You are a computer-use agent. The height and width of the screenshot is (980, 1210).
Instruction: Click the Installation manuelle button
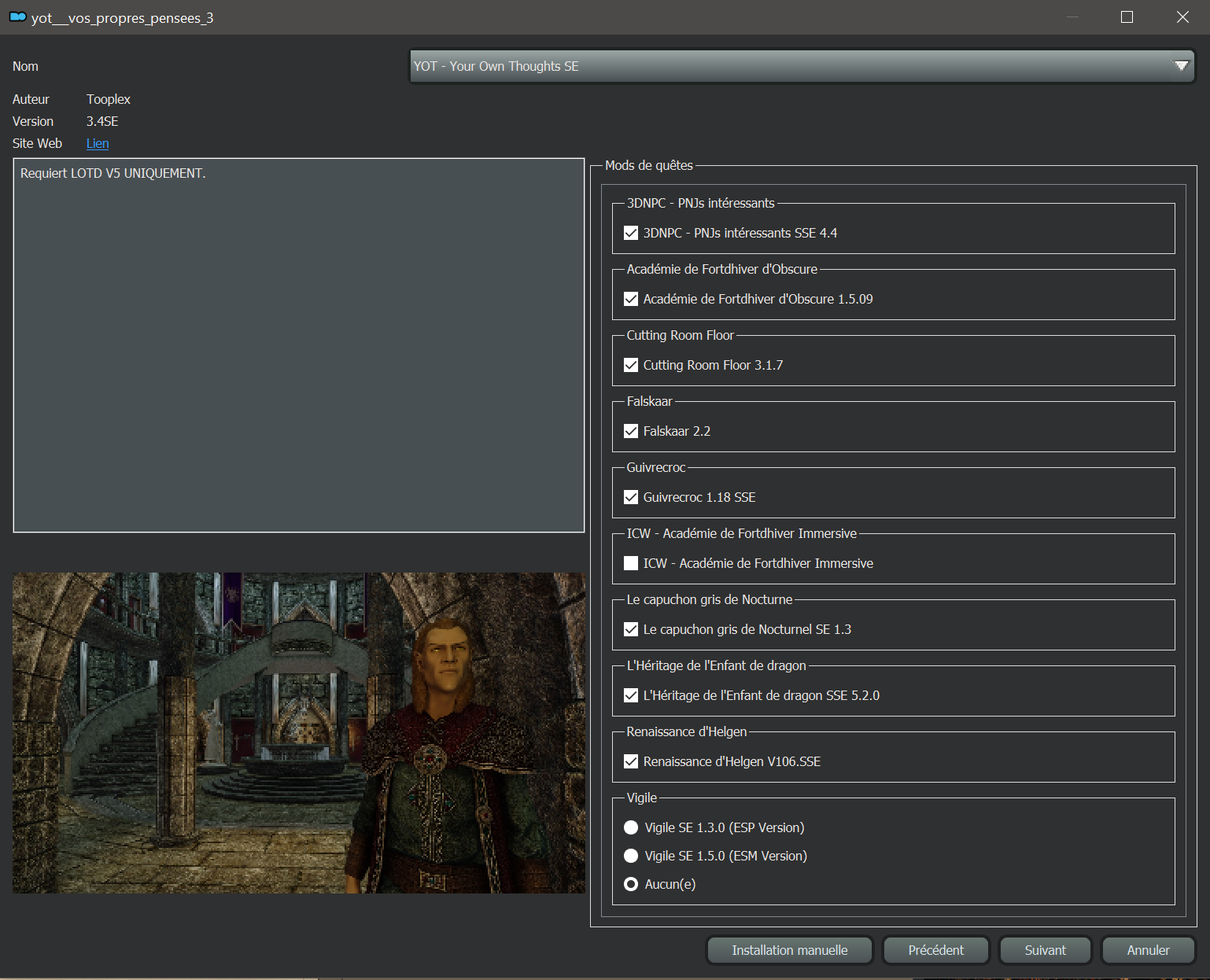pyautogui.click(x=790, y=950)
